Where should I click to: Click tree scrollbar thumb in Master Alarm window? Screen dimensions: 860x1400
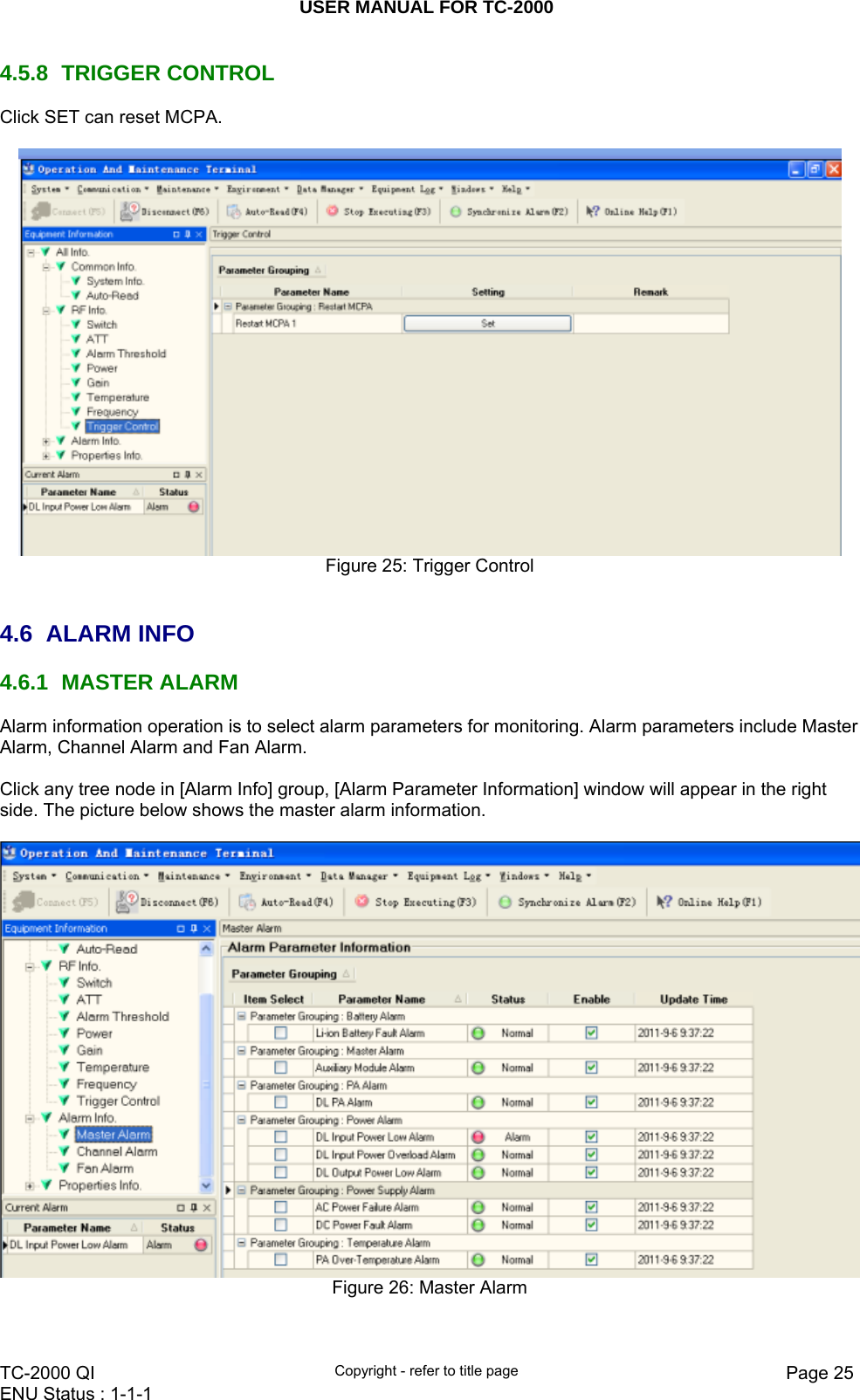[207, 1085]
